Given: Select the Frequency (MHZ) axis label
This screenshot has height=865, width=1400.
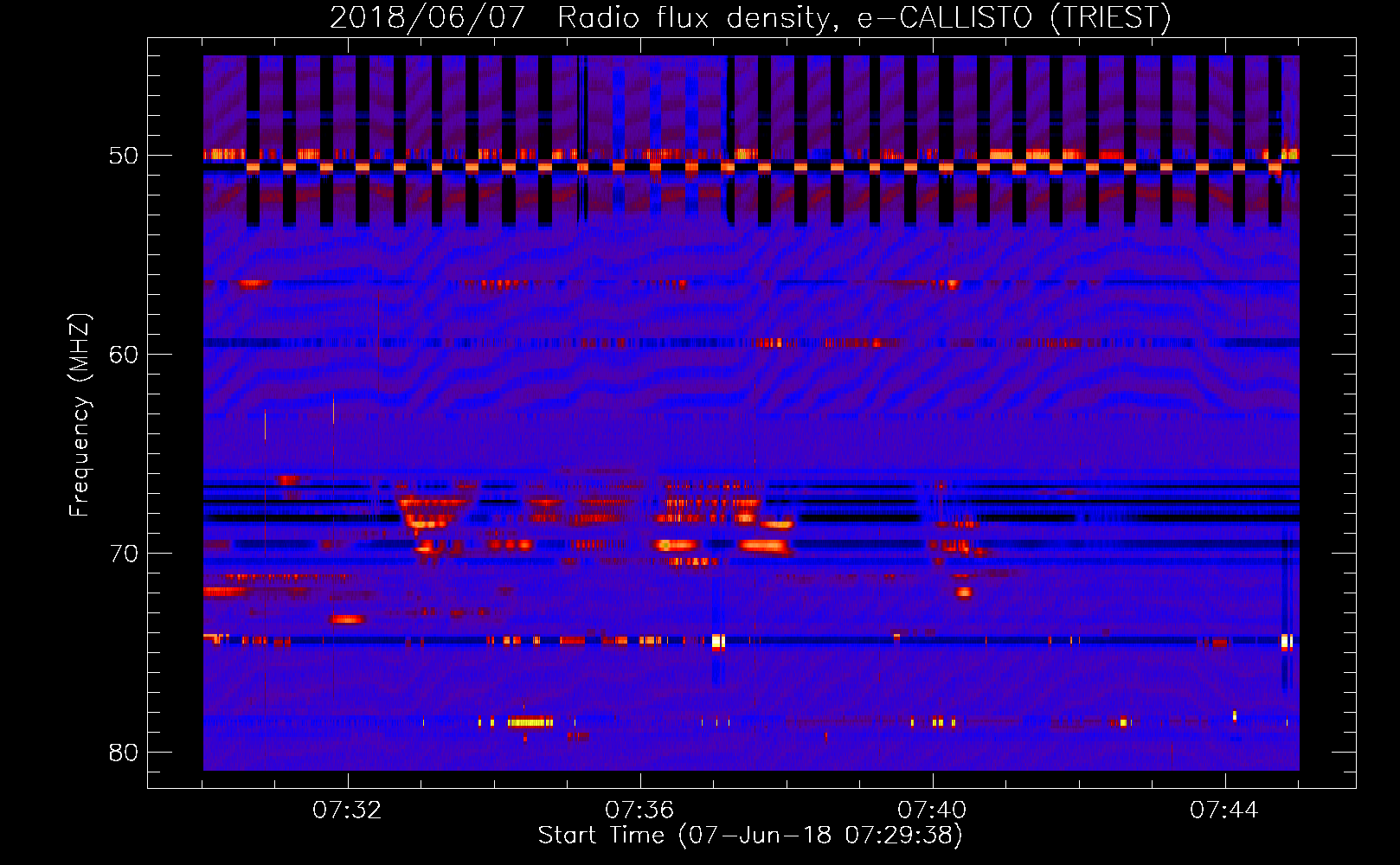Looking at the screenshot, I should click(x=80, y=414).
